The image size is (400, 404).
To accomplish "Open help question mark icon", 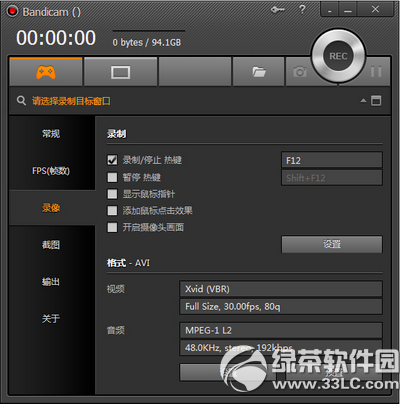I will (302, 9).
